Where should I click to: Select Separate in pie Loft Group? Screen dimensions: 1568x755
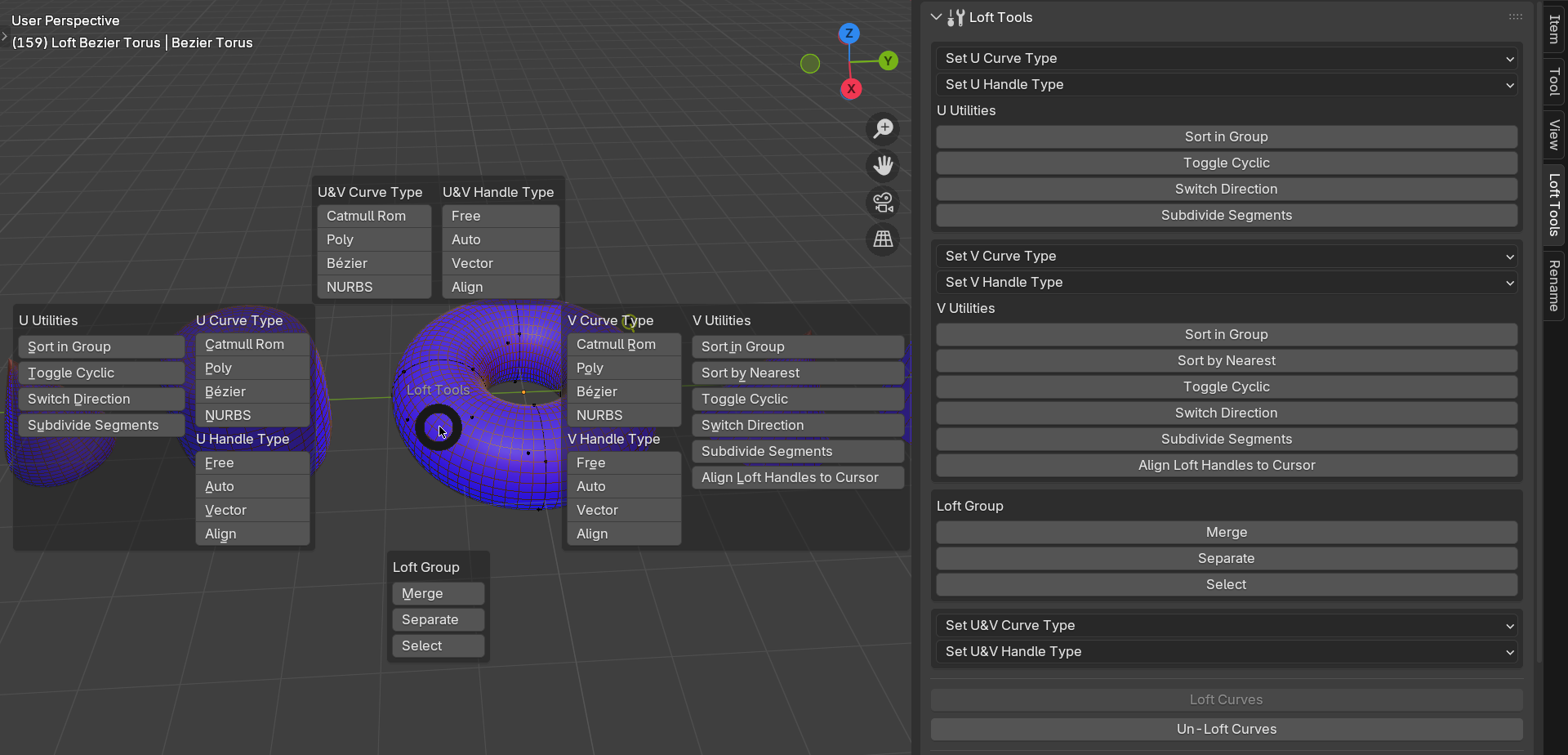pyautogui.click(x=439, y=619)
